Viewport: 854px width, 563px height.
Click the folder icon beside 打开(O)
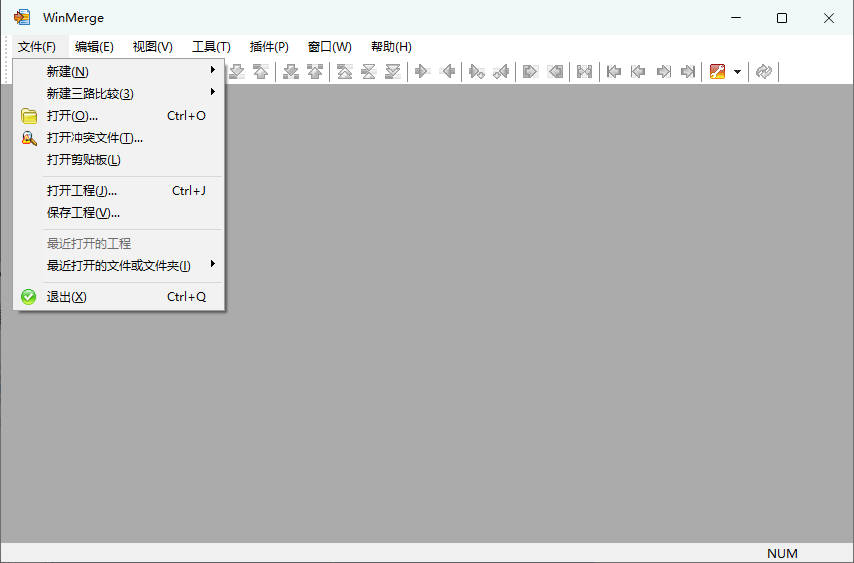tap(29, 116)
